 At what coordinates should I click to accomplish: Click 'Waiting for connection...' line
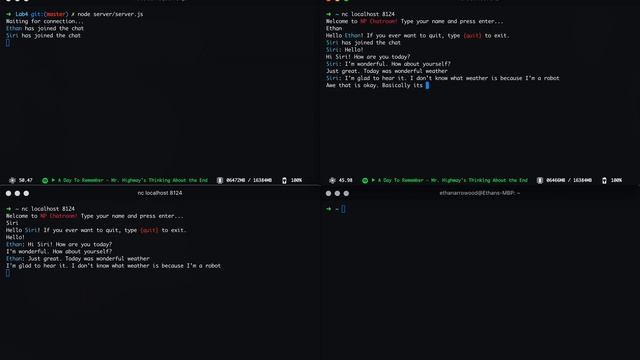point(44,21)
